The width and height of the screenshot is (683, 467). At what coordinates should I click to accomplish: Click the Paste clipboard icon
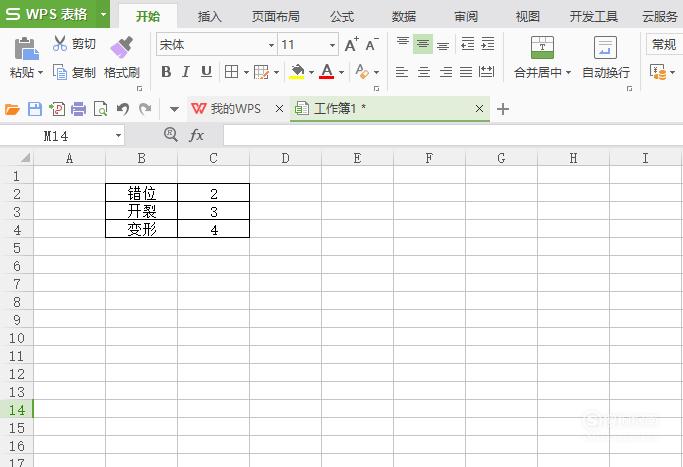point(26,48)
